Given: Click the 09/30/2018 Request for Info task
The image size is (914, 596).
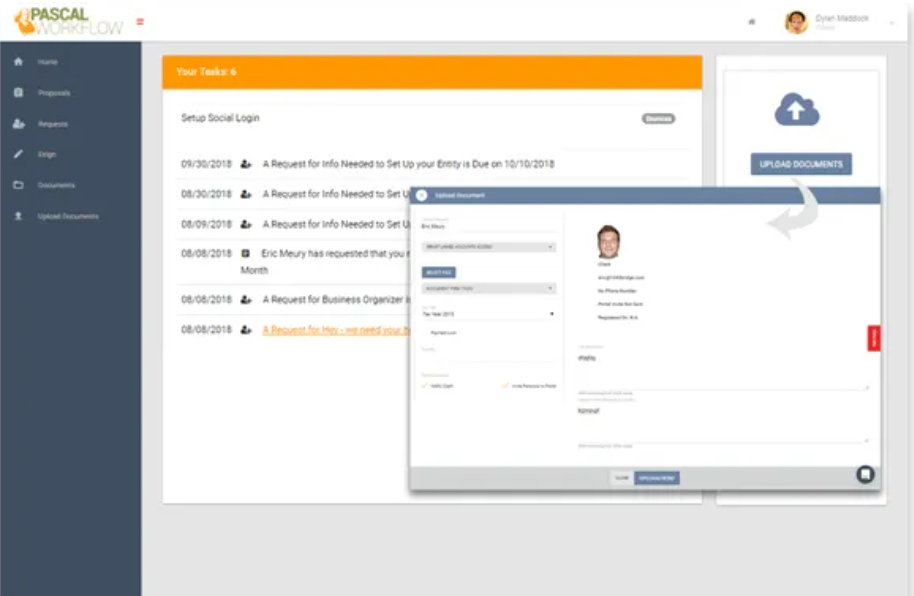Looking at the screenshot, I should click(x=408, y=164).
